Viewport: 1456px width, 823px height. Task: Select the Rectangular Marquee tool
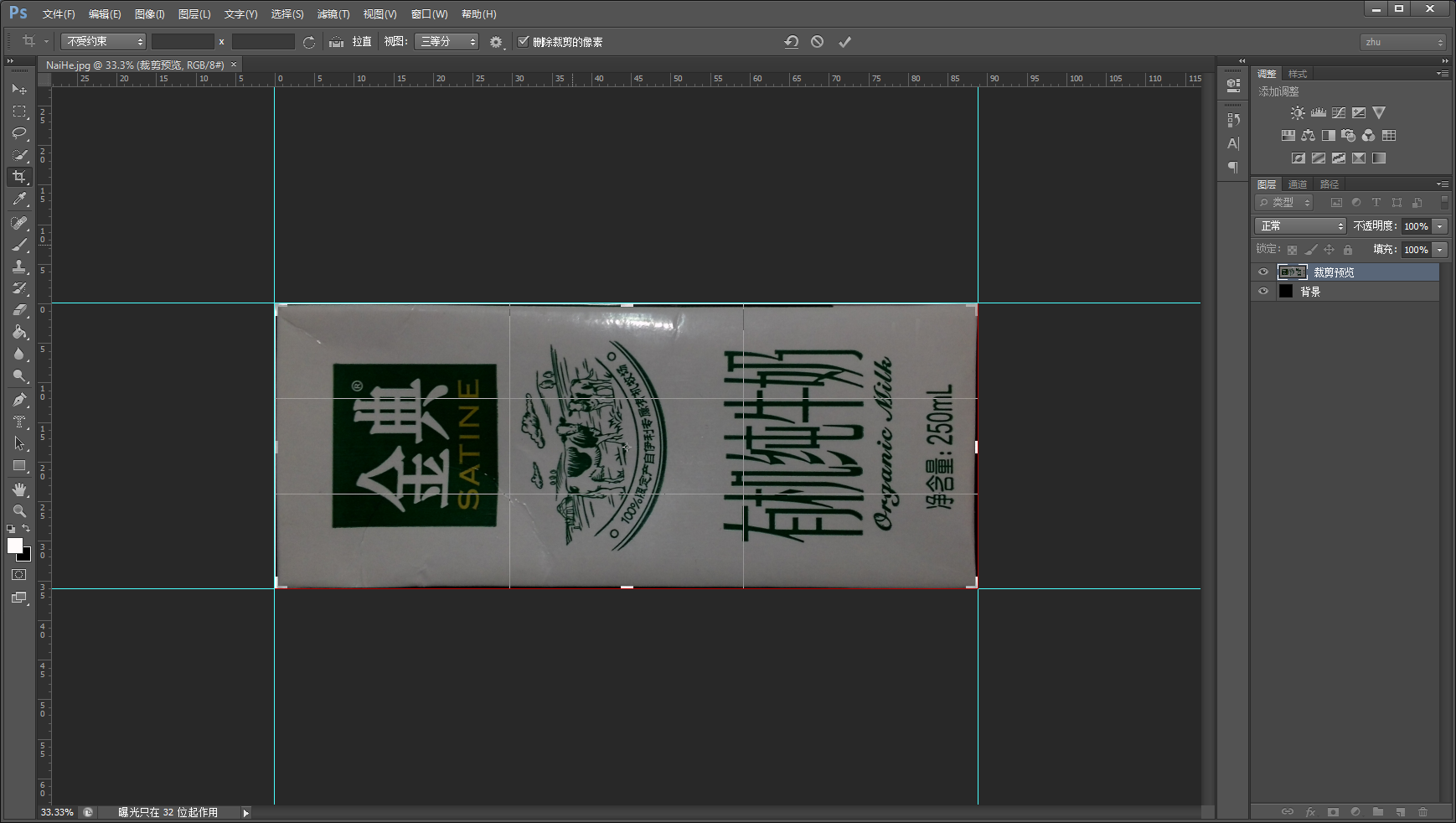(x=19, y=111)
